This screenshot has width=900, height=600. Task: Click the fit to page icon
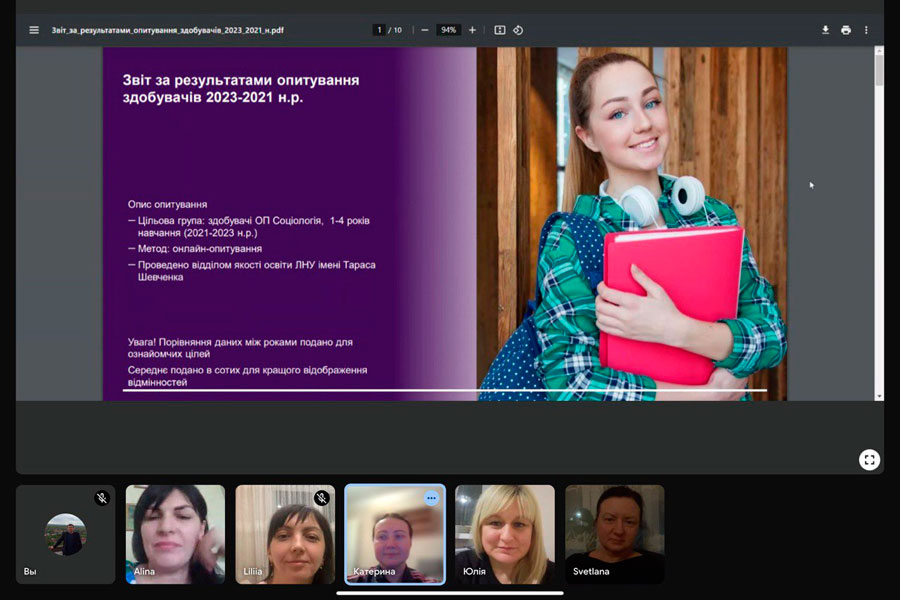click(500, 30)
